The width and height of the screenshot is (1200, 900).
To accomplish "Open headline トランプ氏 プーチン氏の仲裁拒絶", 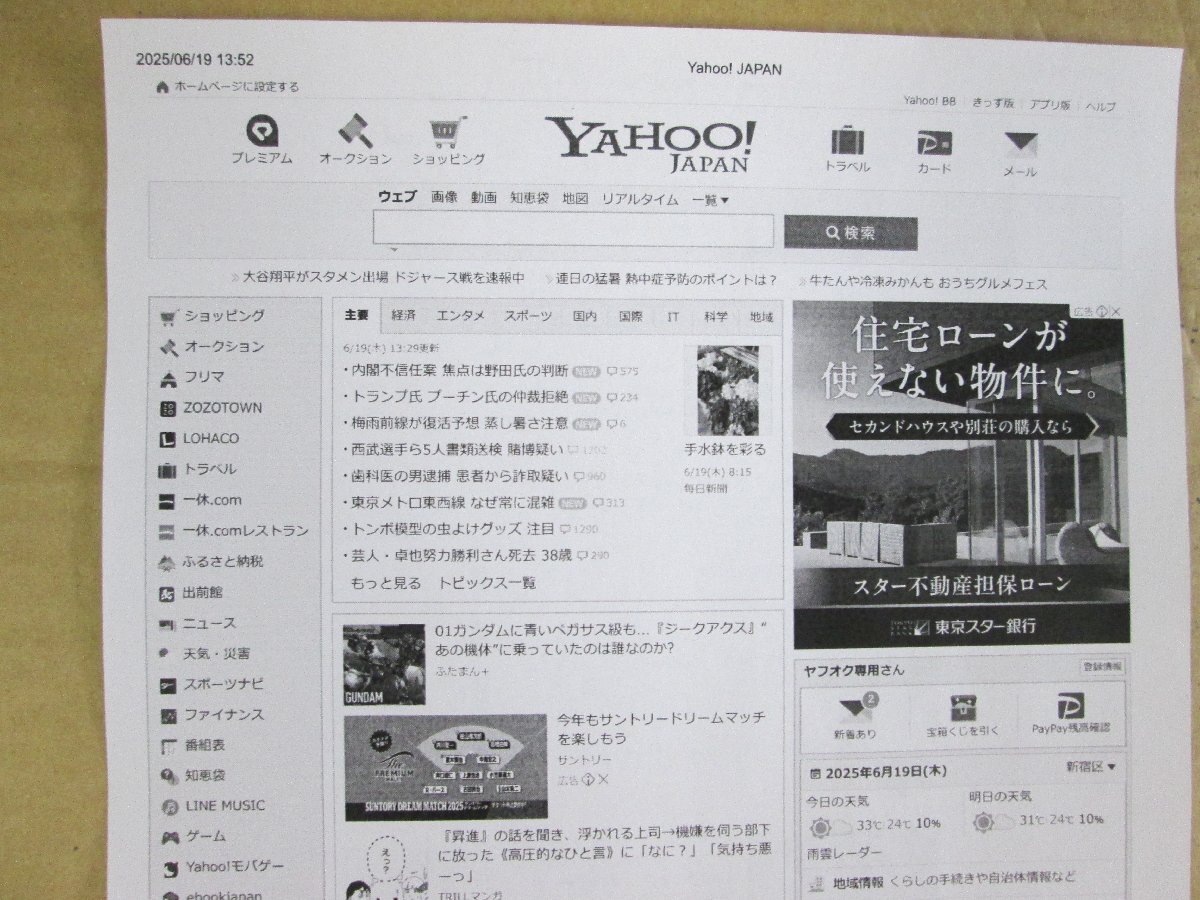I will click(459, 396).
